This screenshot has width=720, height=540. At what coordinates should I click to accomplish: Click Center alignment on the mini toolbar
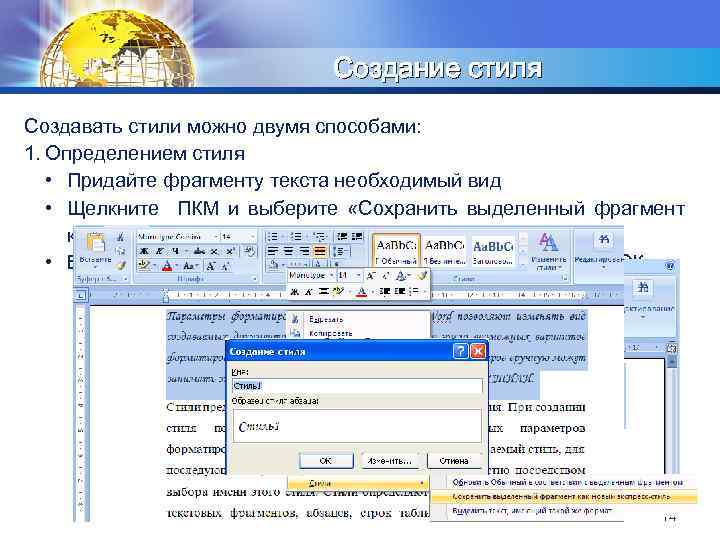coord(324,291)
